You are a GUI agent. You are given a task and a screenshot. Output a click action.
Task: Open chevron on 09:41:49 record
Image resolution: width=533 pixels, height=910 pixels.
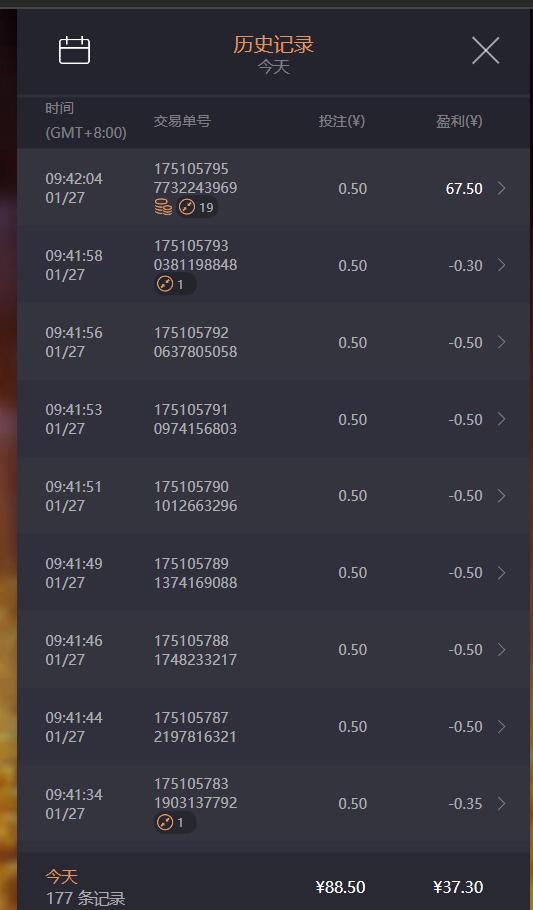coord(502,573)
